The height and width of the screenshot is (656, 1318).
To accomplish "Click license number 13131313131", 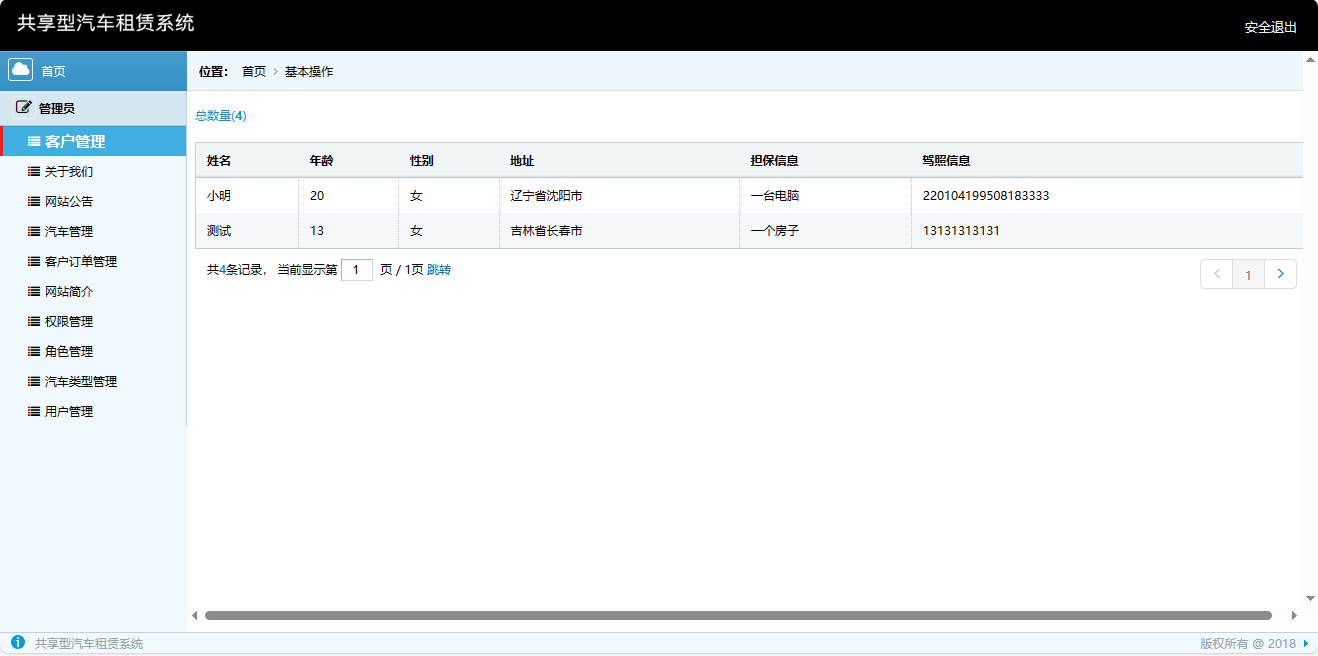I will (961, 230).
